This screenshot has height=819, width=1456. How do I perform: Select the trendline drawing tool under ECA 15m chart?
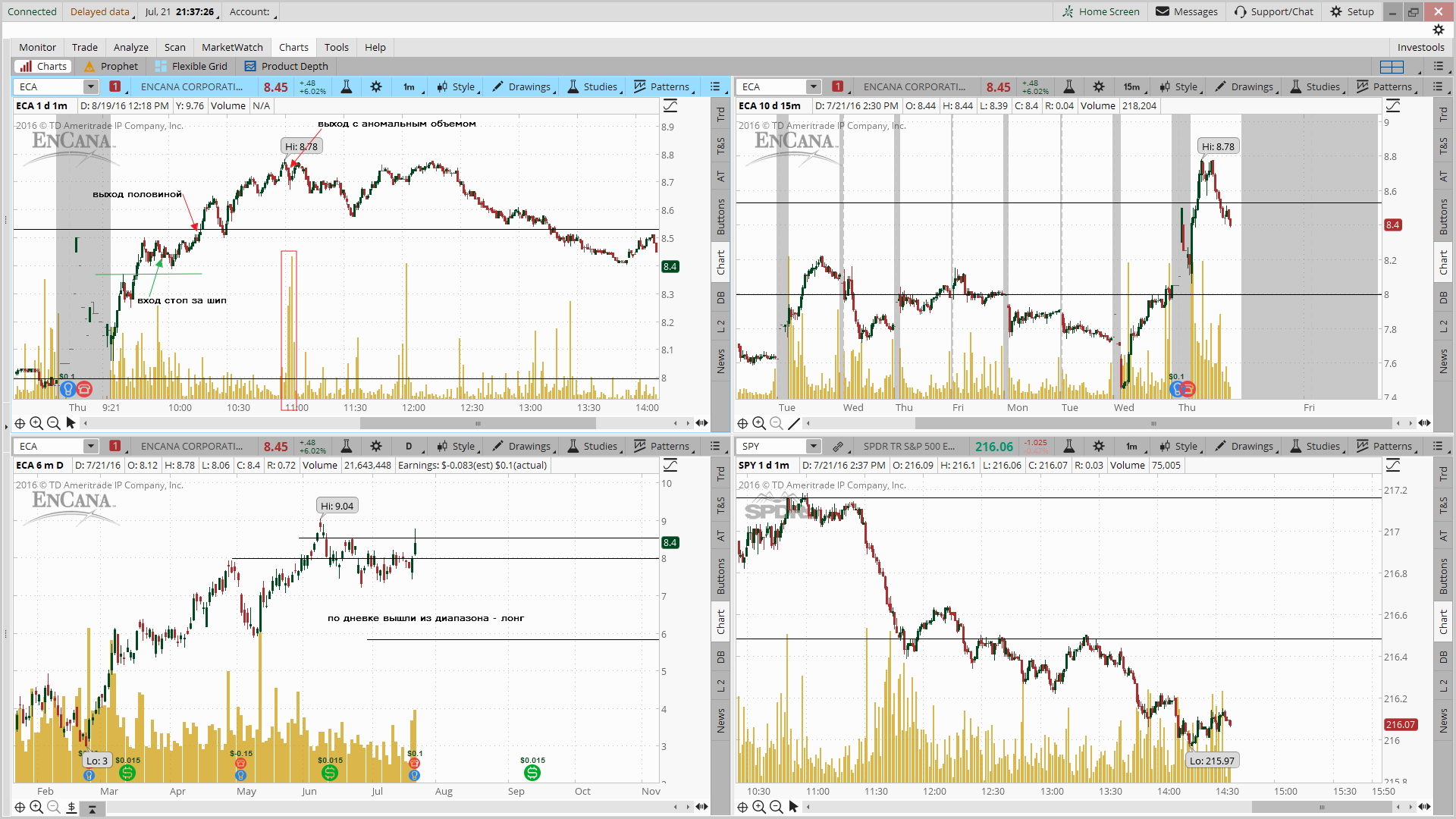click(x=794, y=423)
